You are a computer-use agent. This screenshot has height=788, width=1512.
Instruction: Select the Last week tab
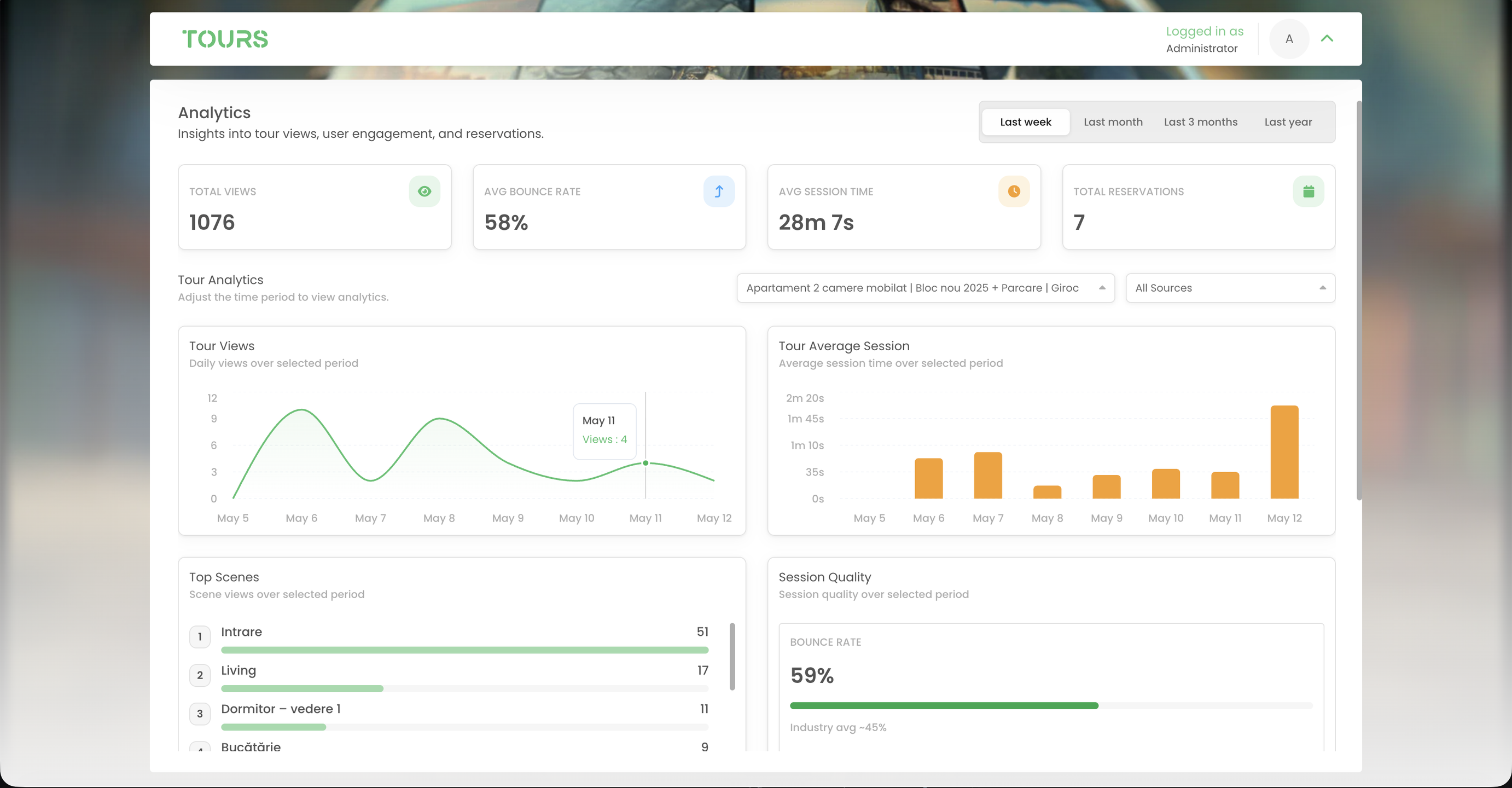coord(1025,122)
